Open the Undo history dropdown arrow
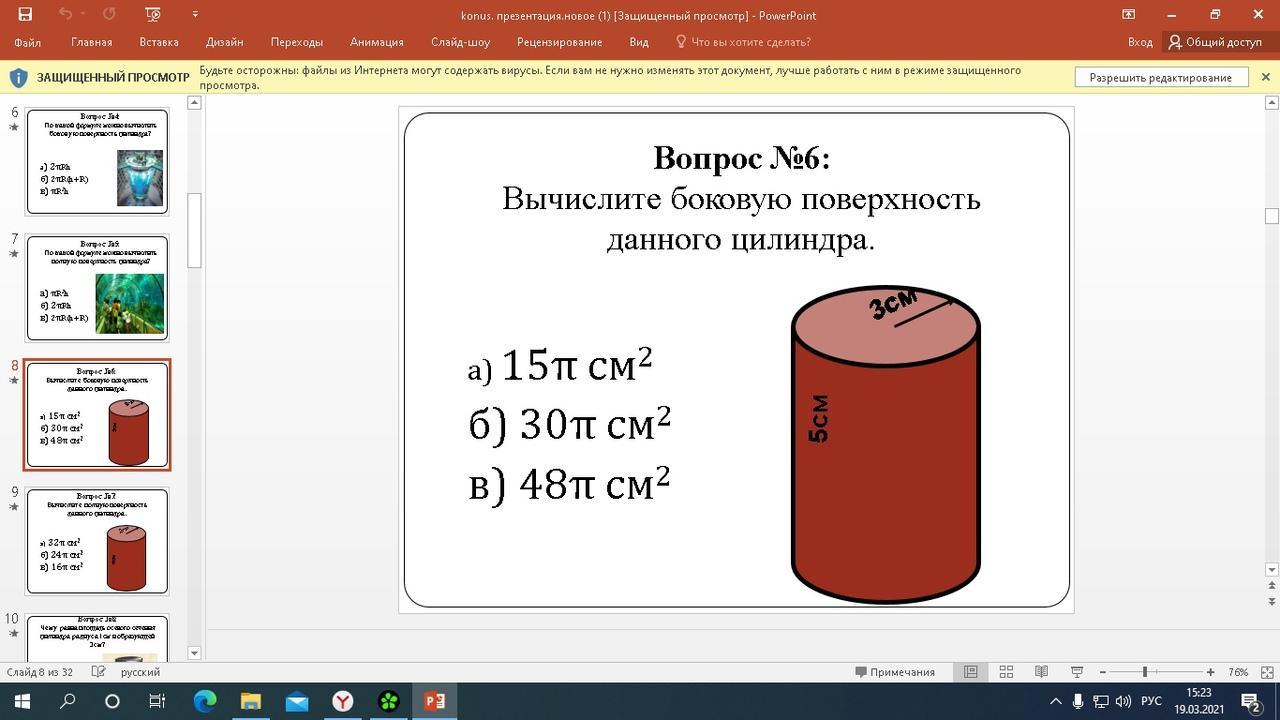The image size is (1280, 720). coord(82,14)
